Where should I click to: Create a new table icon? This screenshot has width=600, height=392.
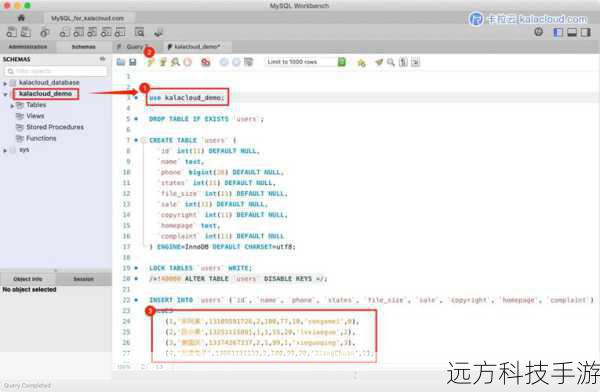tap(78, 33)
